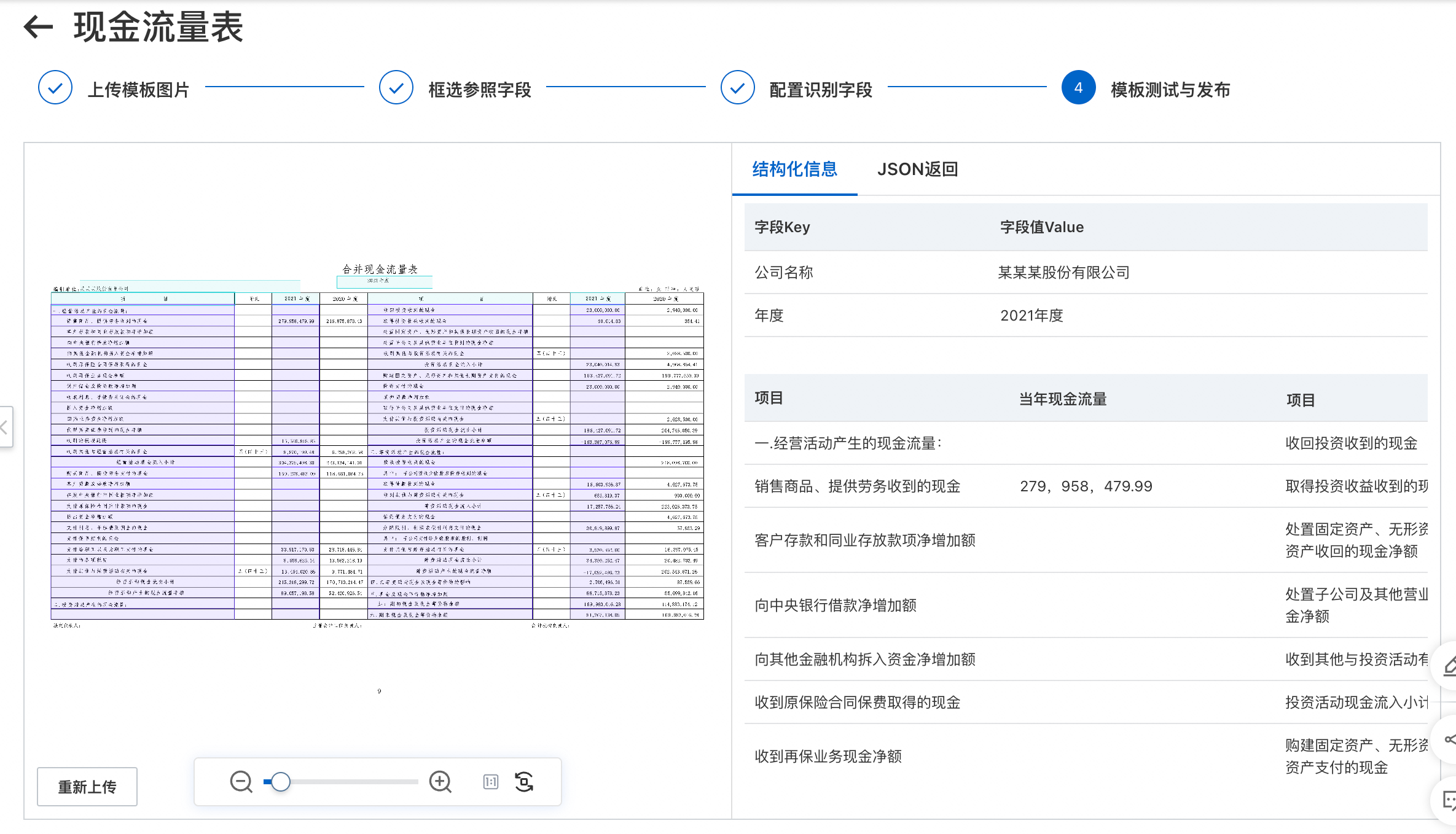This screenshot has height=834, width=1456.
Task: Select the 公司名称 key cell
Action: tap(784, 273)
